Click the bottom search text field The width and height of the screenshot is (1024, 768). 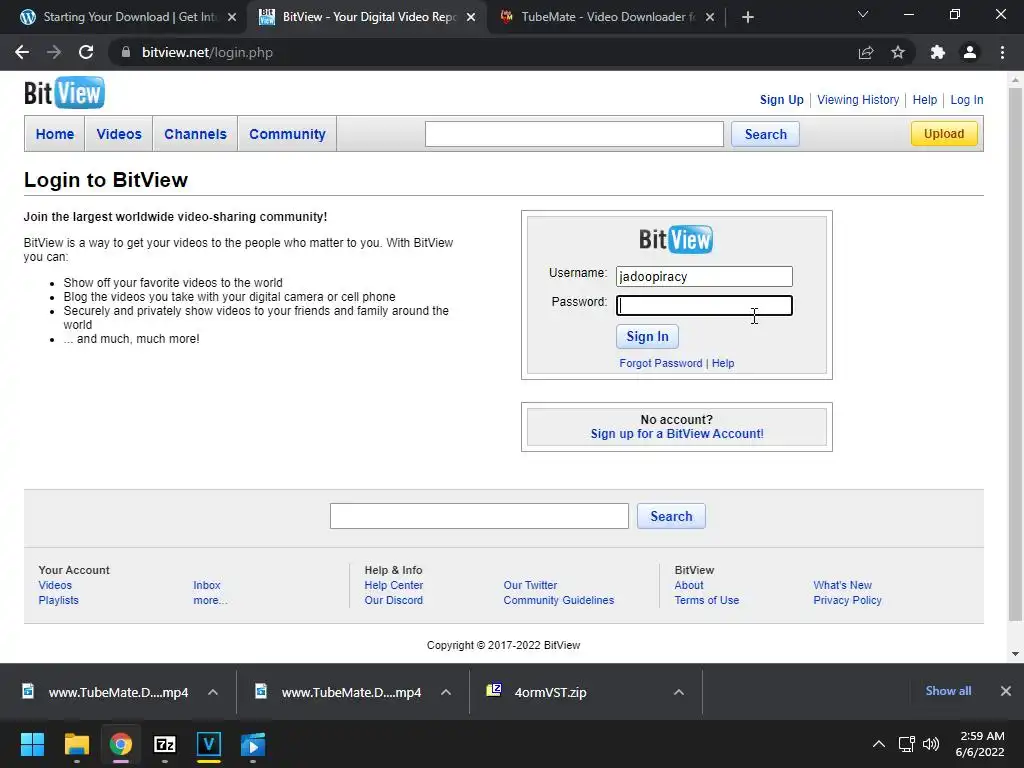(x=479, y=516)
